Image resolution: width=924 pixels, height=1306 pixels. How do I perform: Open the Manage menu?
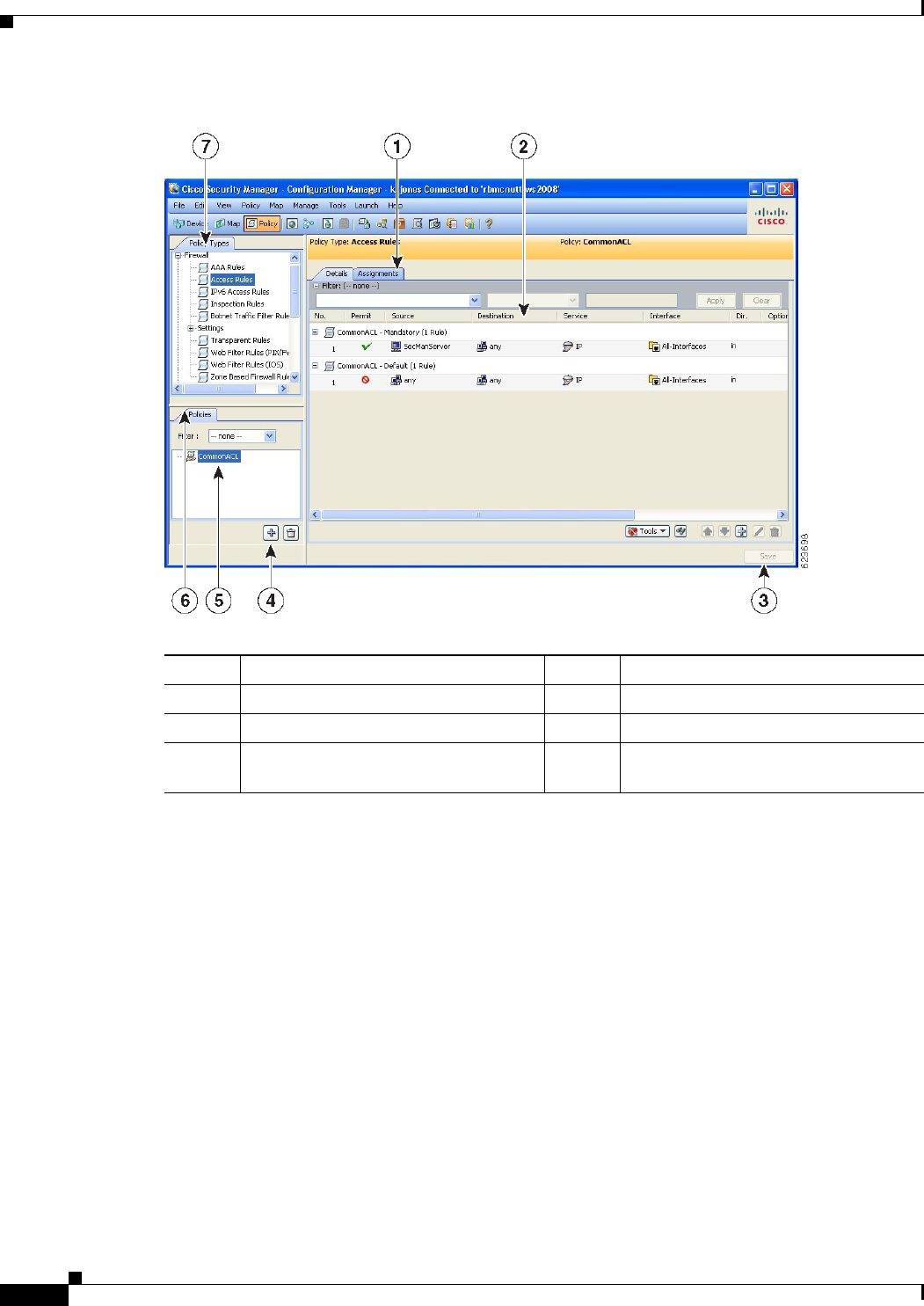tap(305, 206)
